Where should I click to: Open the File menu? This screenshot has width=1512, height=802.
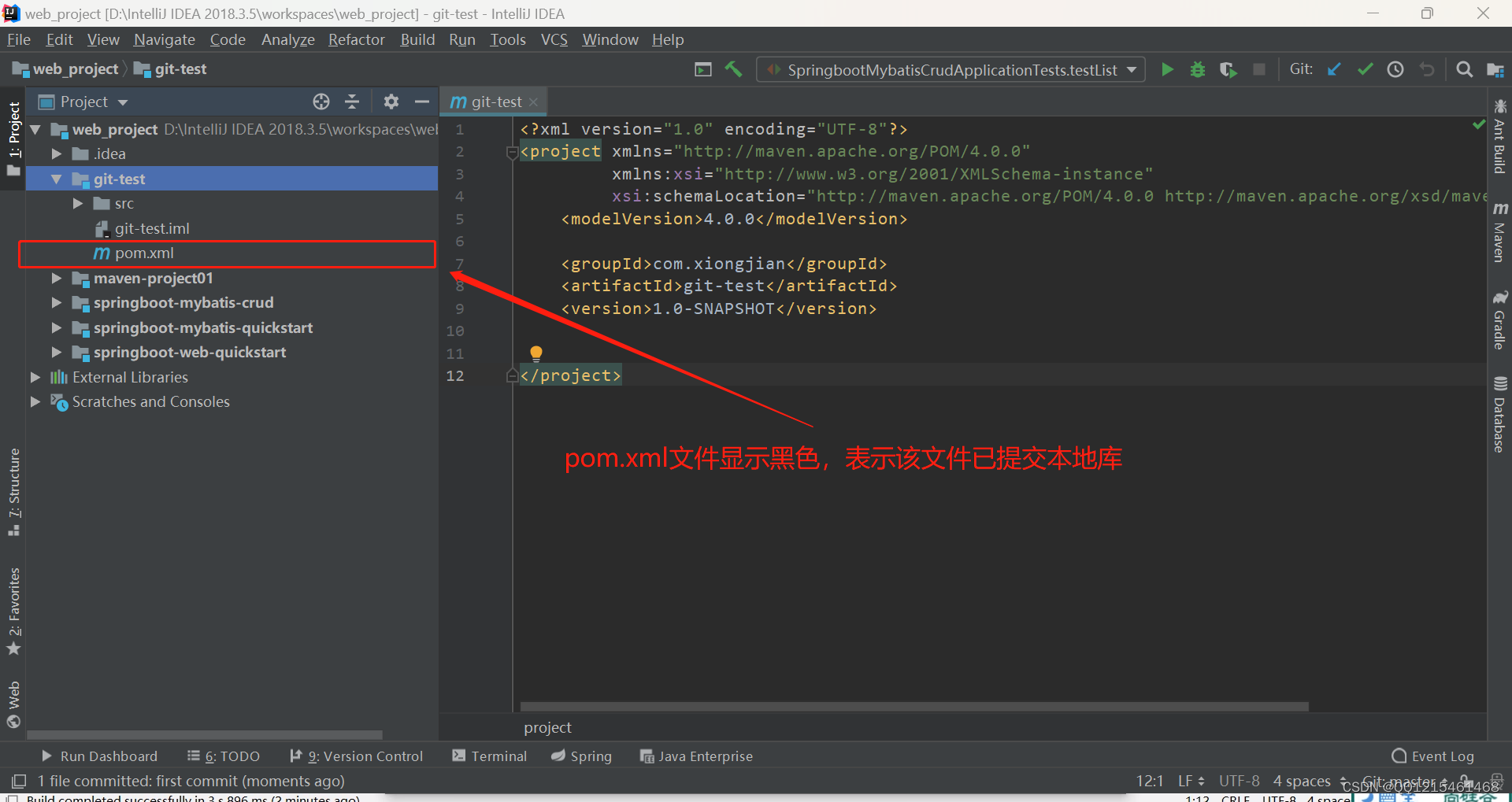[19, 39]
